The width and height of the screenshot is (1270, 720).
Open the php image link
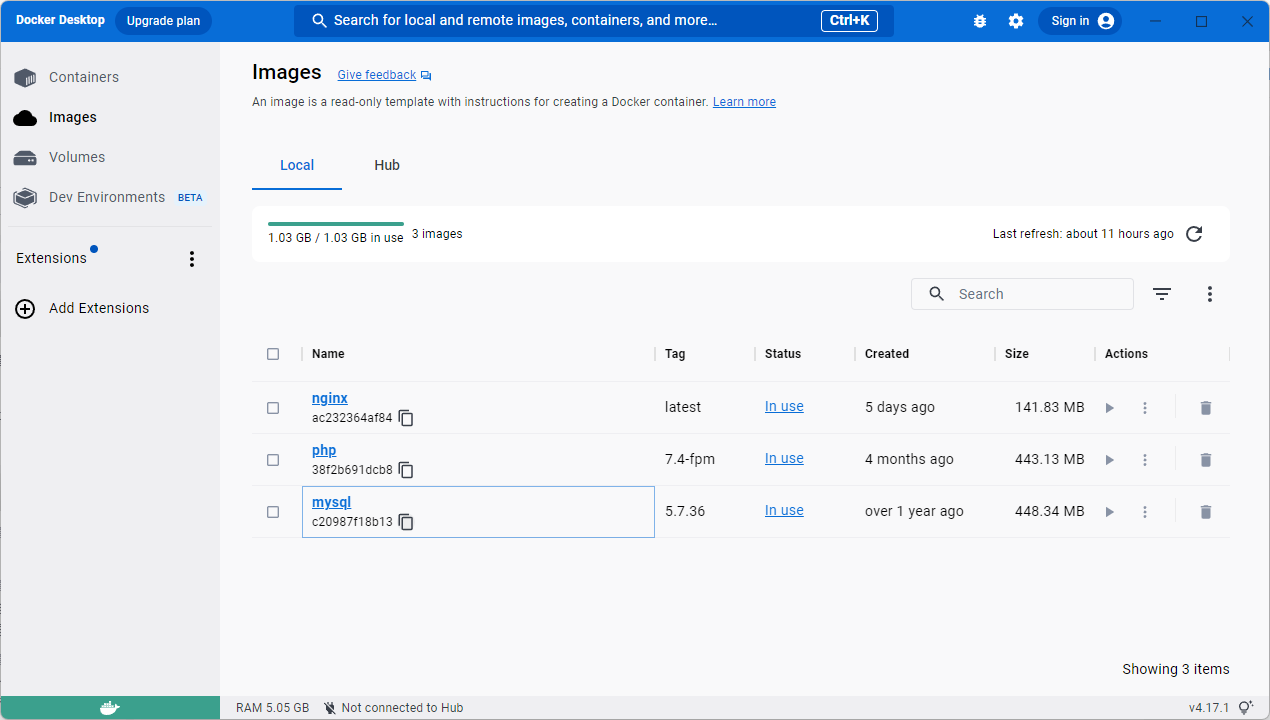[x=324, y=450]
